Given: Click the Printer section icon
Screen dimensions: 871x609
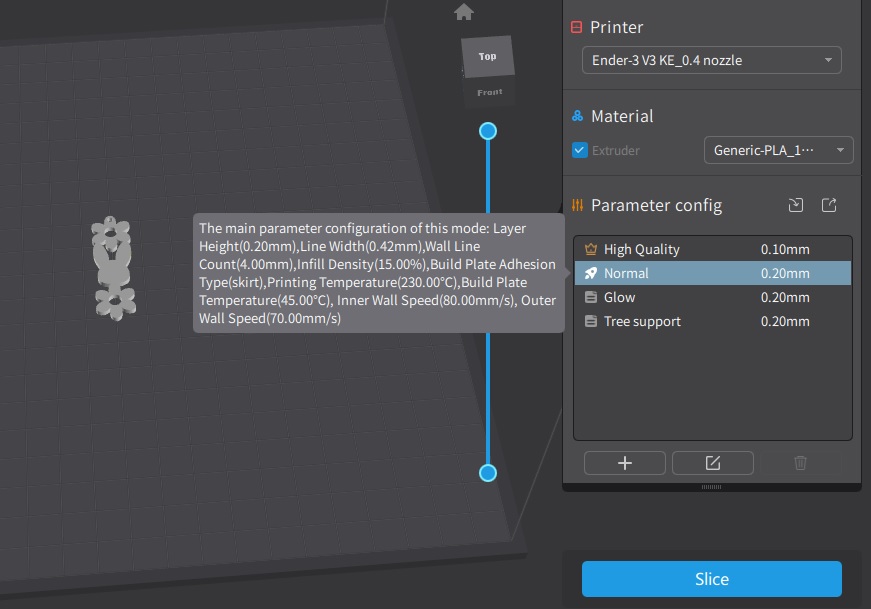Looking at the screenshot, I should point(577,28).
